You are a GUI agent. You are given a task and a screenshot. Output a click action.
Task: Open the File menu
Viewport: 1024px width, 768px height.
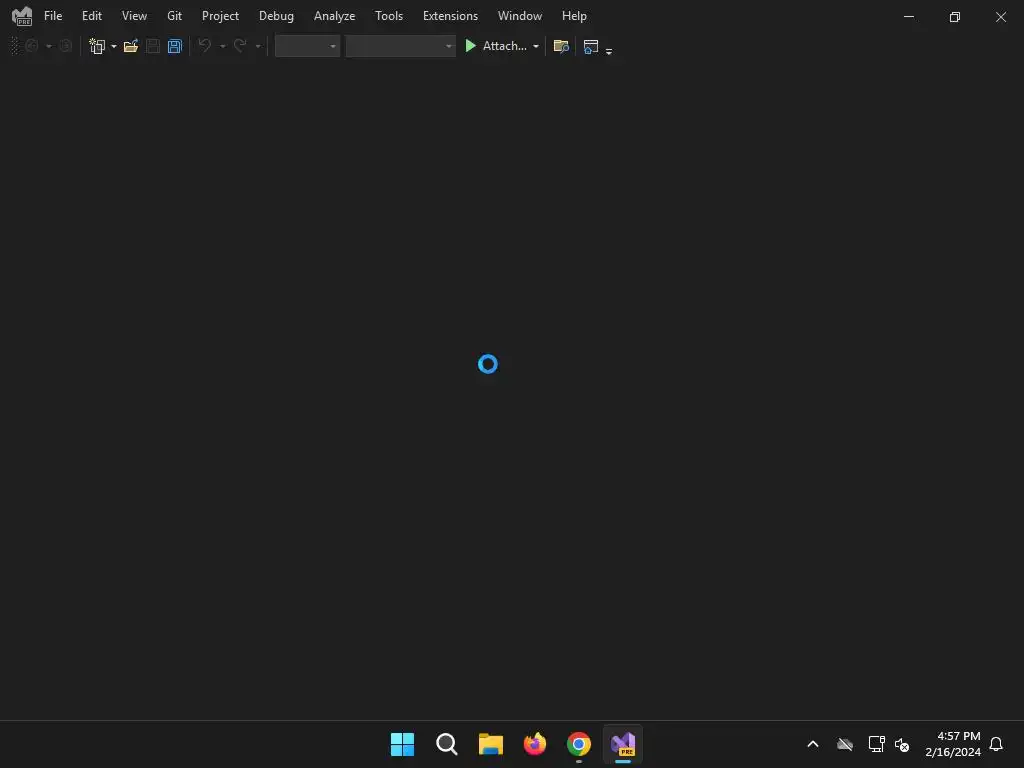(x=53, y=16)
